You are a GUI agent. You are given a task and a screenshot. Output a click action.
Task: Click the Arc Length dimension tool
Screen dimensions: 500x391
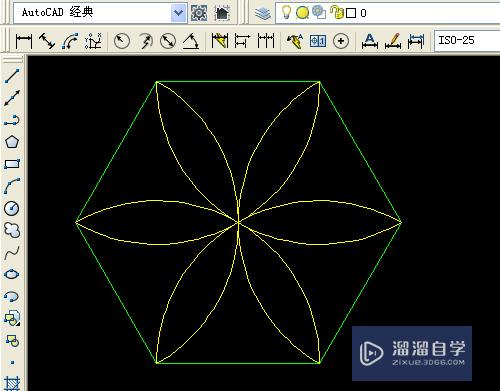point(70,41)
